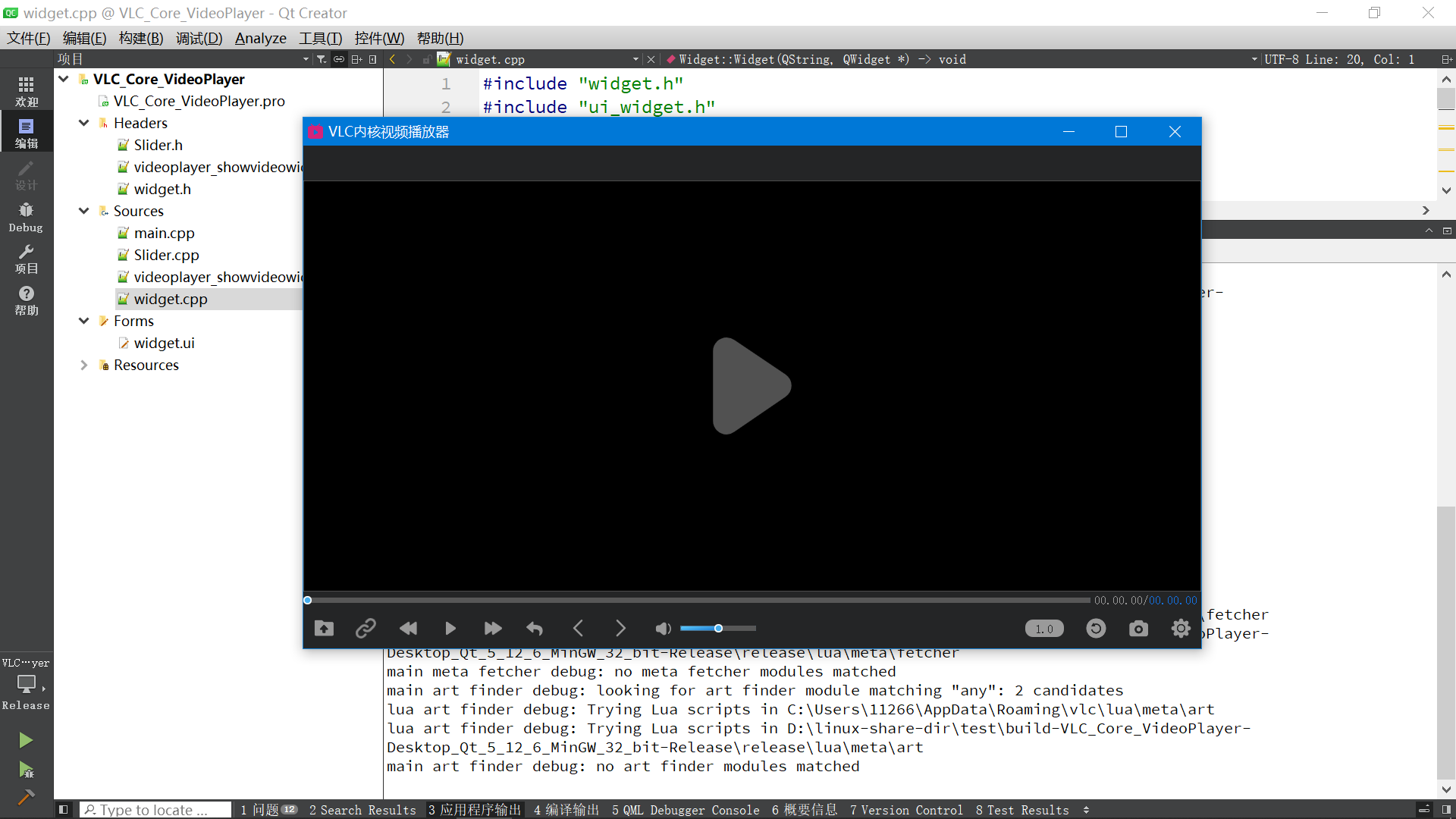The image size is (1456, 819).
Task: Click the open file icon in the player
Action: (x=324, y=628)
